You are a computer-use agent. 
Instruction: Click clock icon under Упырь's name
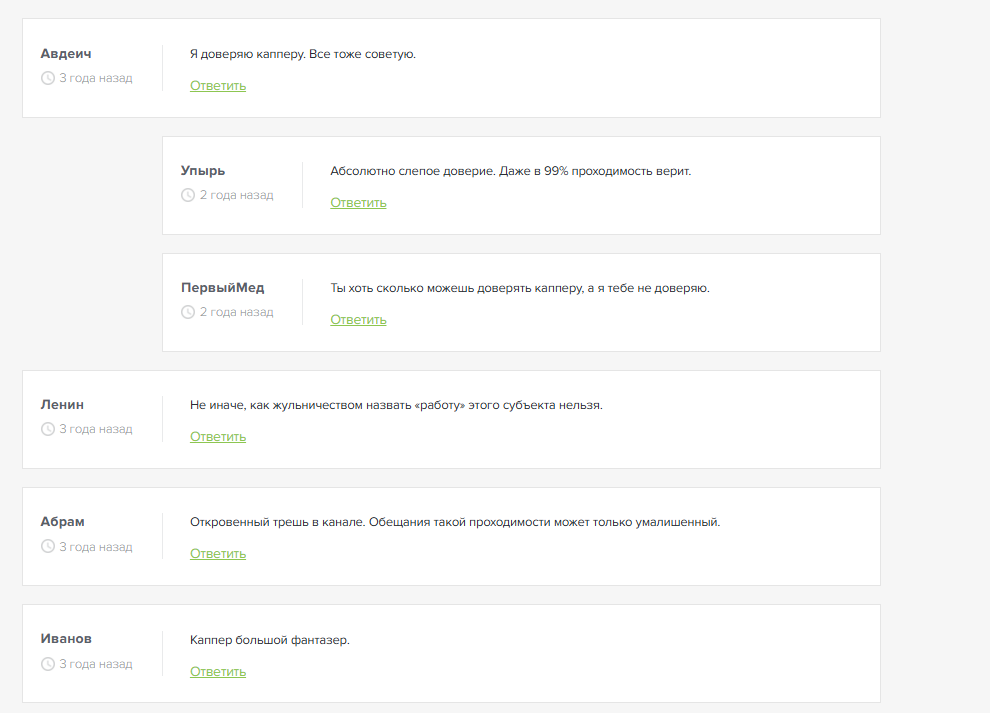pos(188,195)
